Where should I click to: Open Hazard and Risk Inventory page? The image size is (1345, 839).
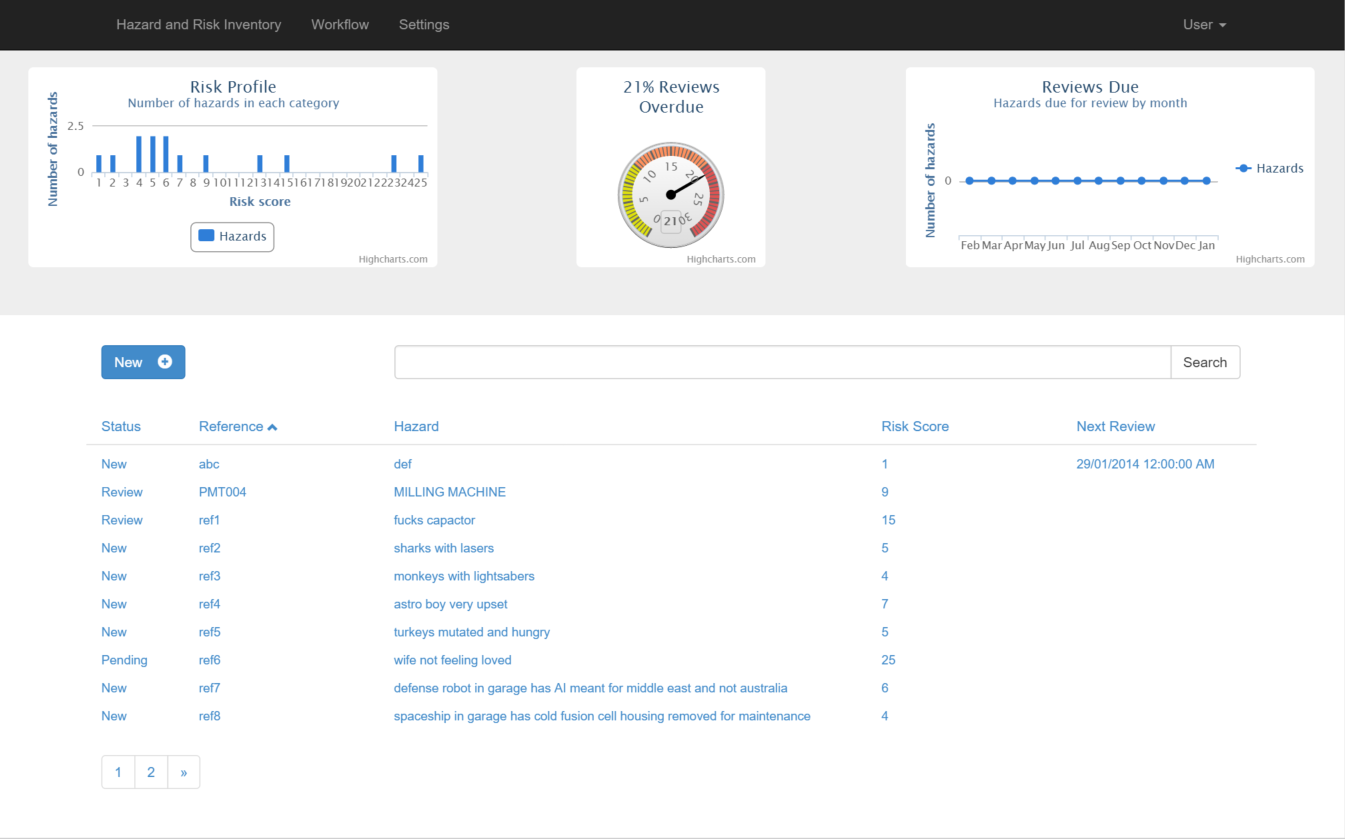pos(198,25)
